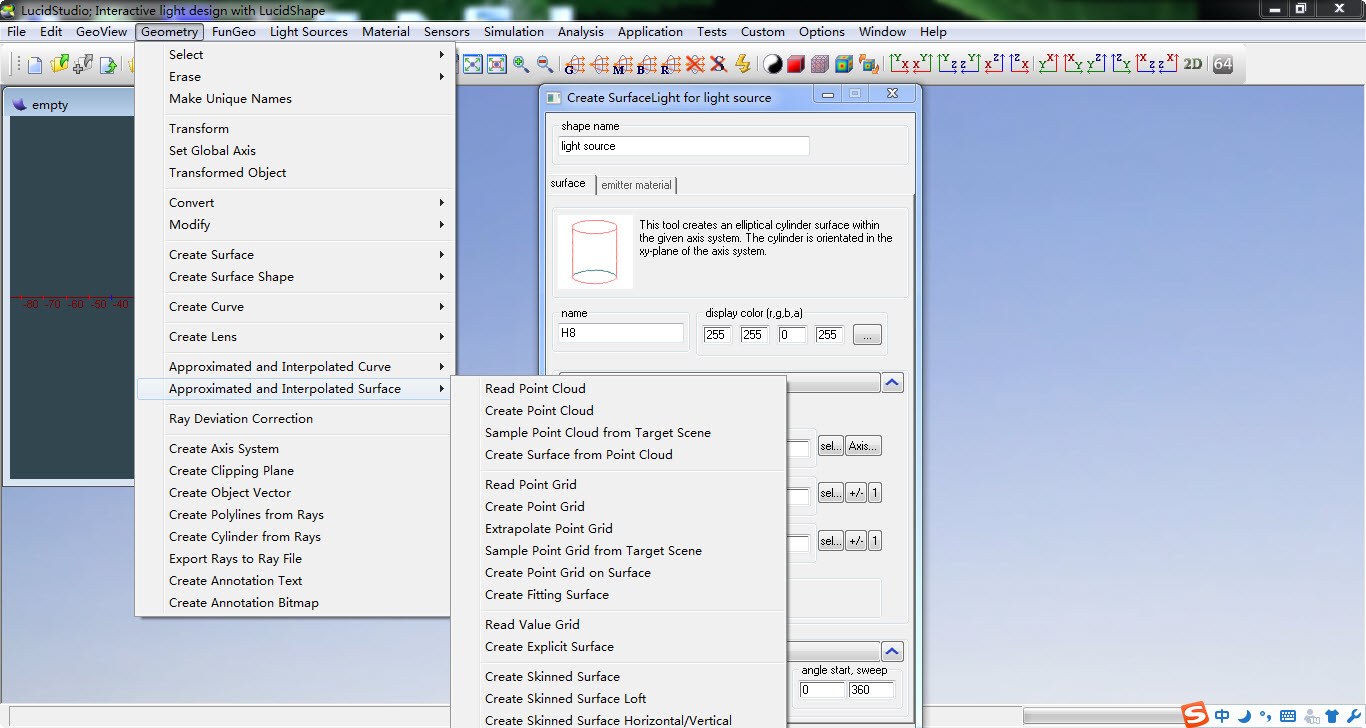Click the first sel... button beside Axis...
This screenshot has width=1366, height=728.
click(x=831, y=446)
